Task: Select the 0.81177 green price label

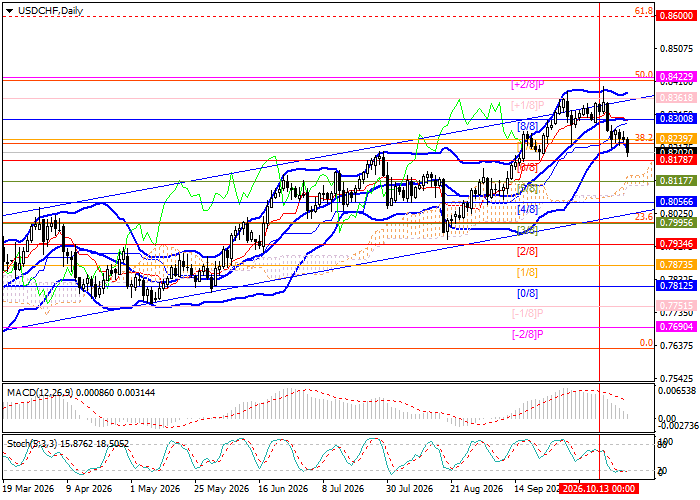Action: (676, 181)
